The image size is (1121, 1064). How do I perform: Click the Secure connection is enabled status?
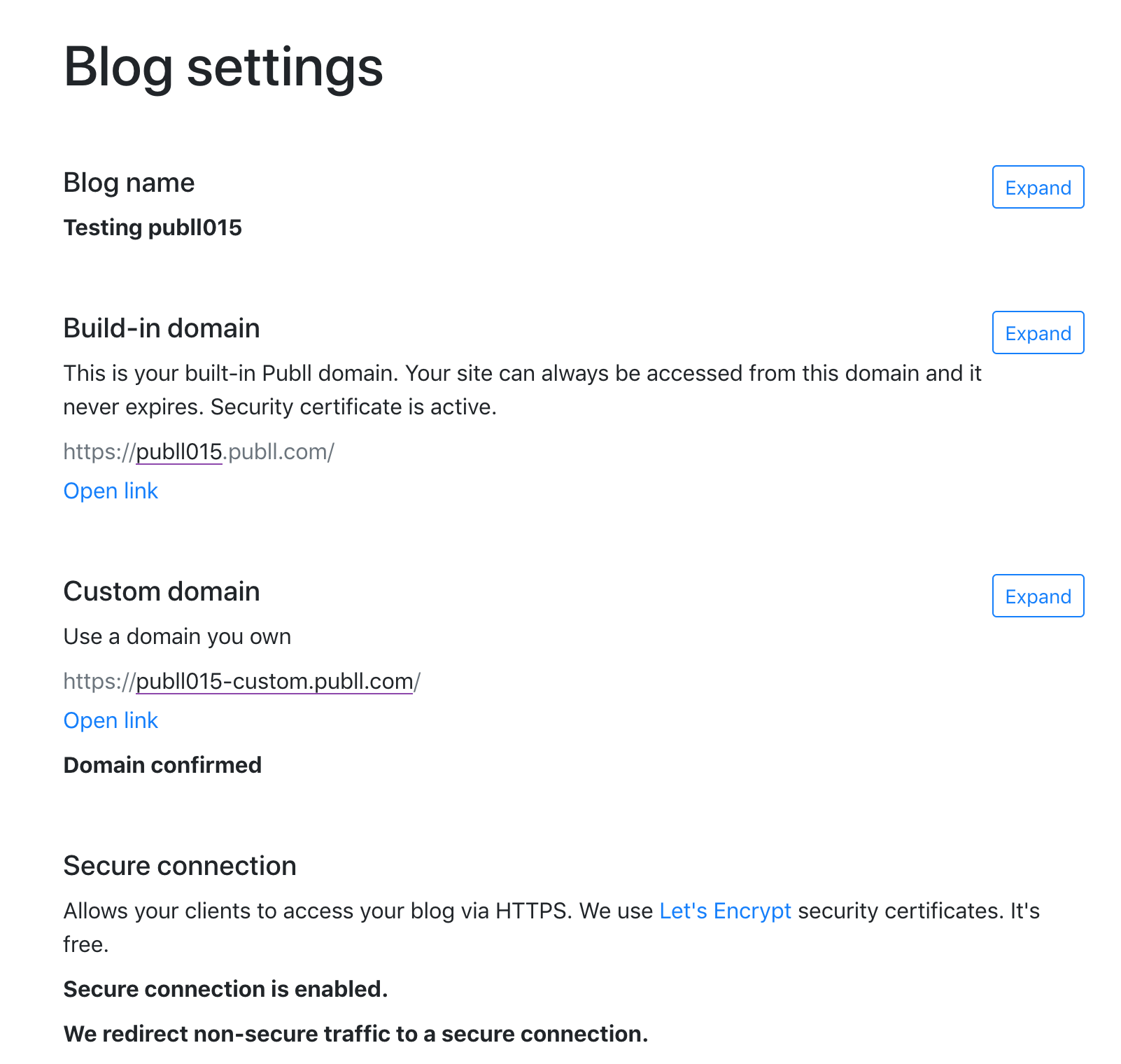pos(225,988)
